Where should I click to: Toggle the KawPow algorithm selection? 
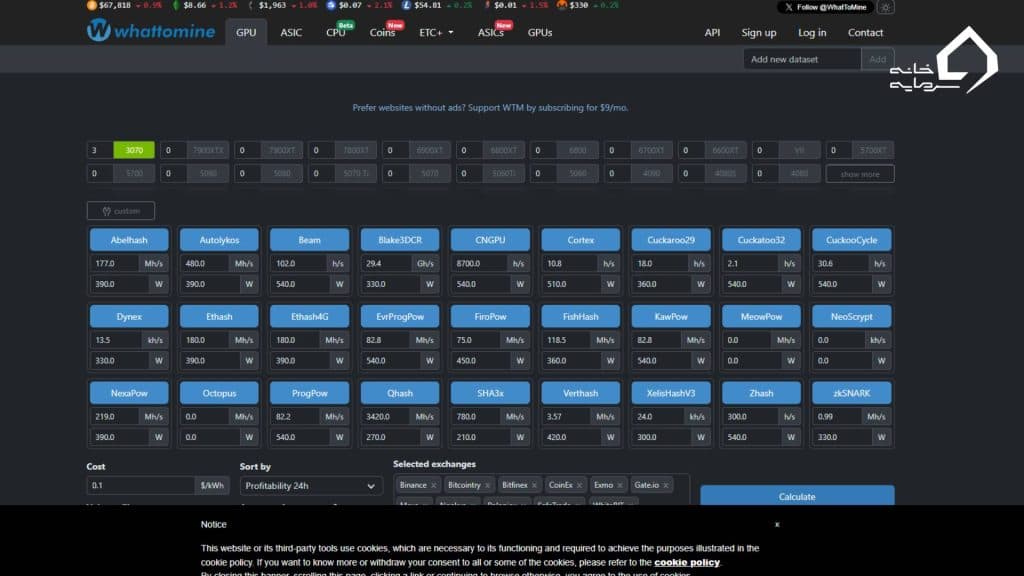pos(671,317)
